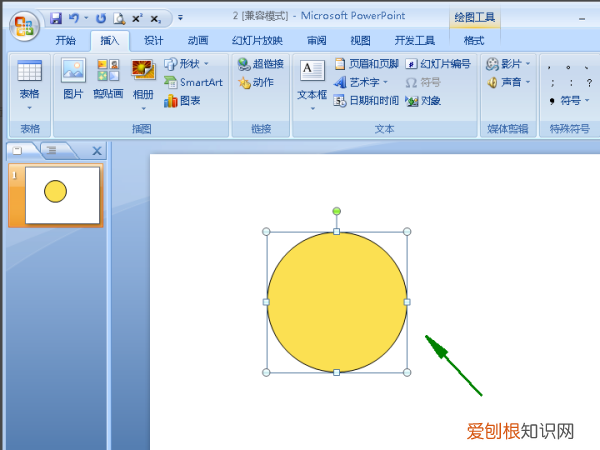Insert the question mark special symbol

[589, 82]
